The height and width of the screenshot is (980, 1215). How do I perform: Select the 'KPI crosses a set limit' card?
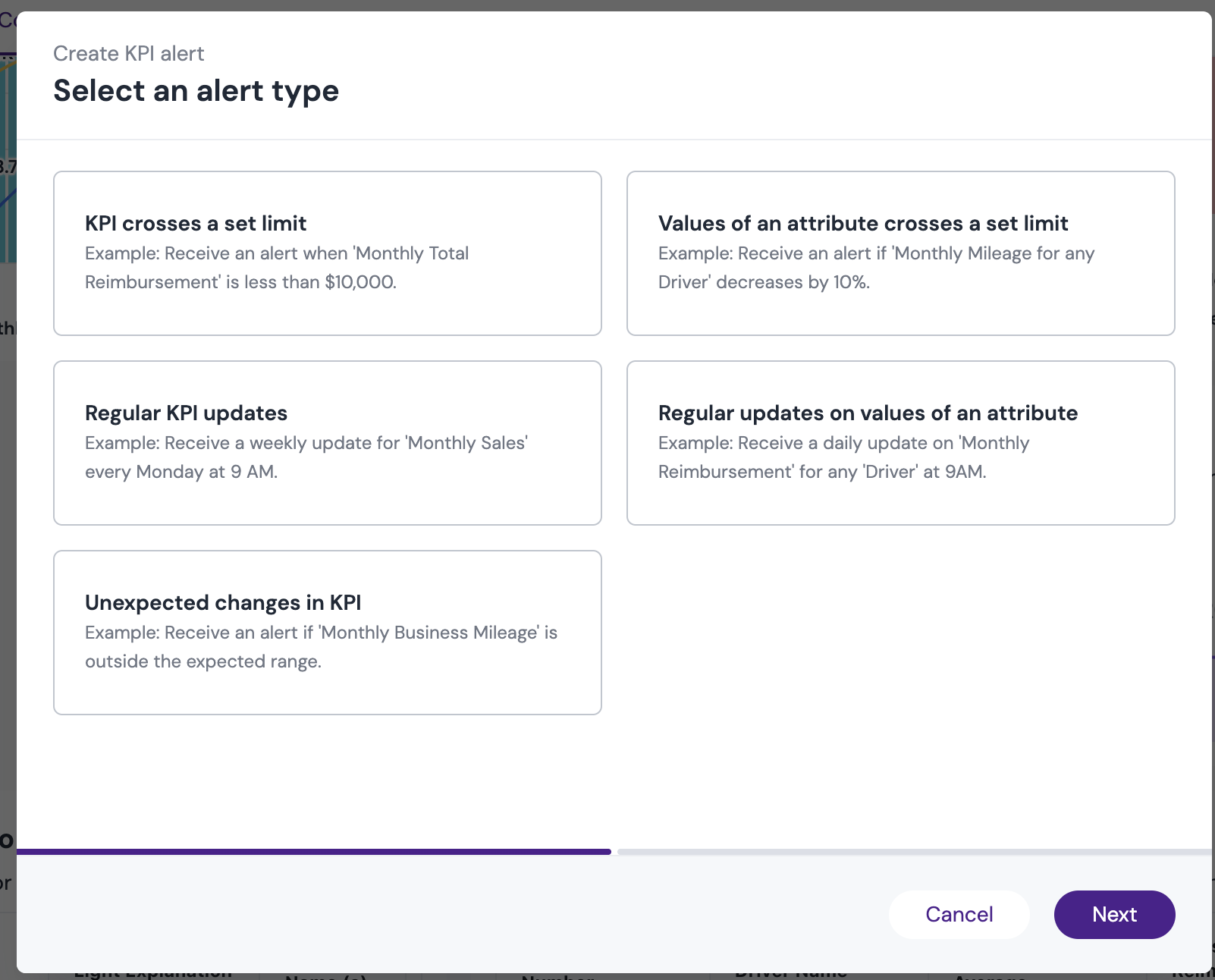[328, 253]
